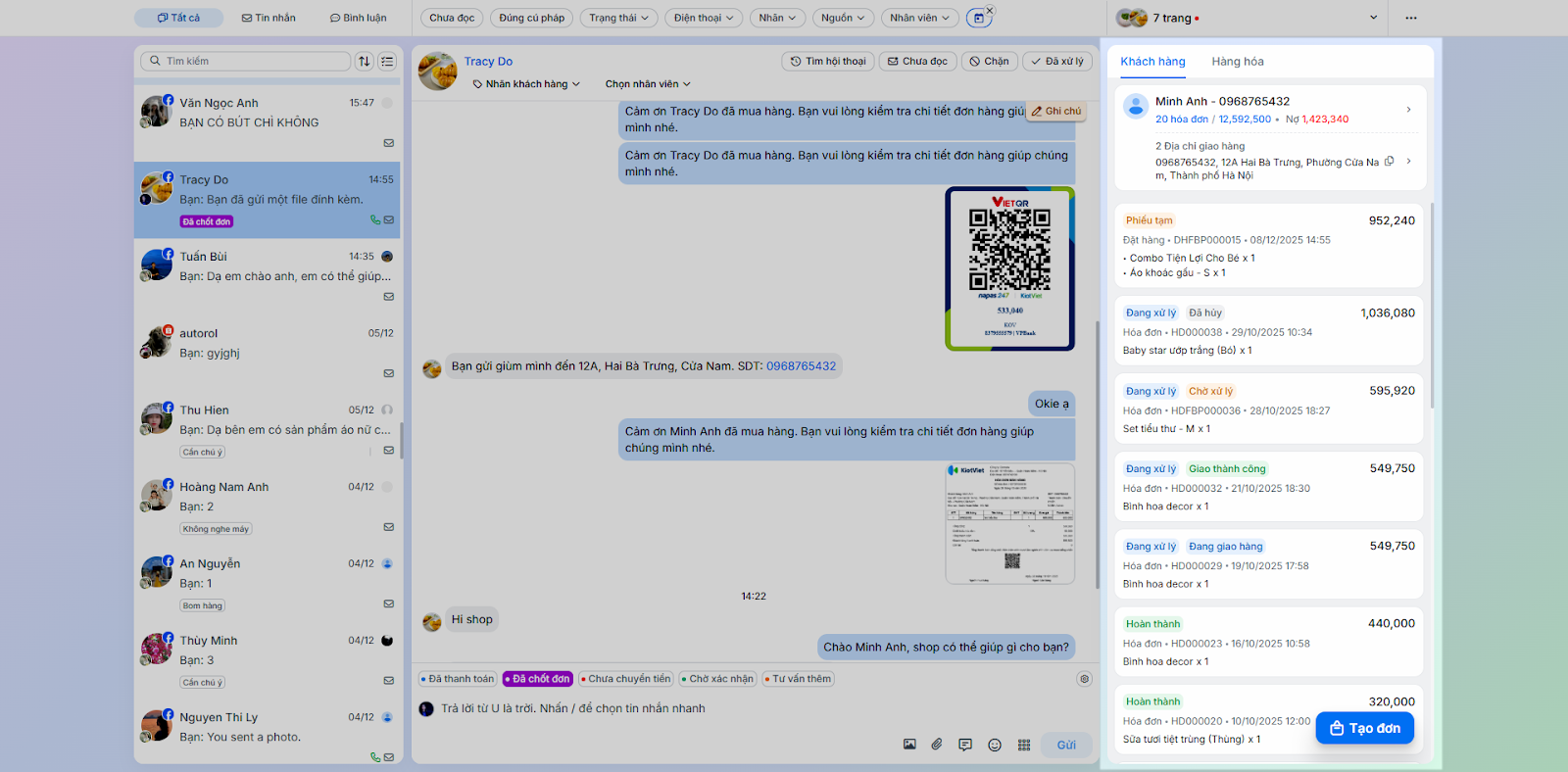Open tag settings gear icon
1568x772 pixels.
tap(1084, 679)
